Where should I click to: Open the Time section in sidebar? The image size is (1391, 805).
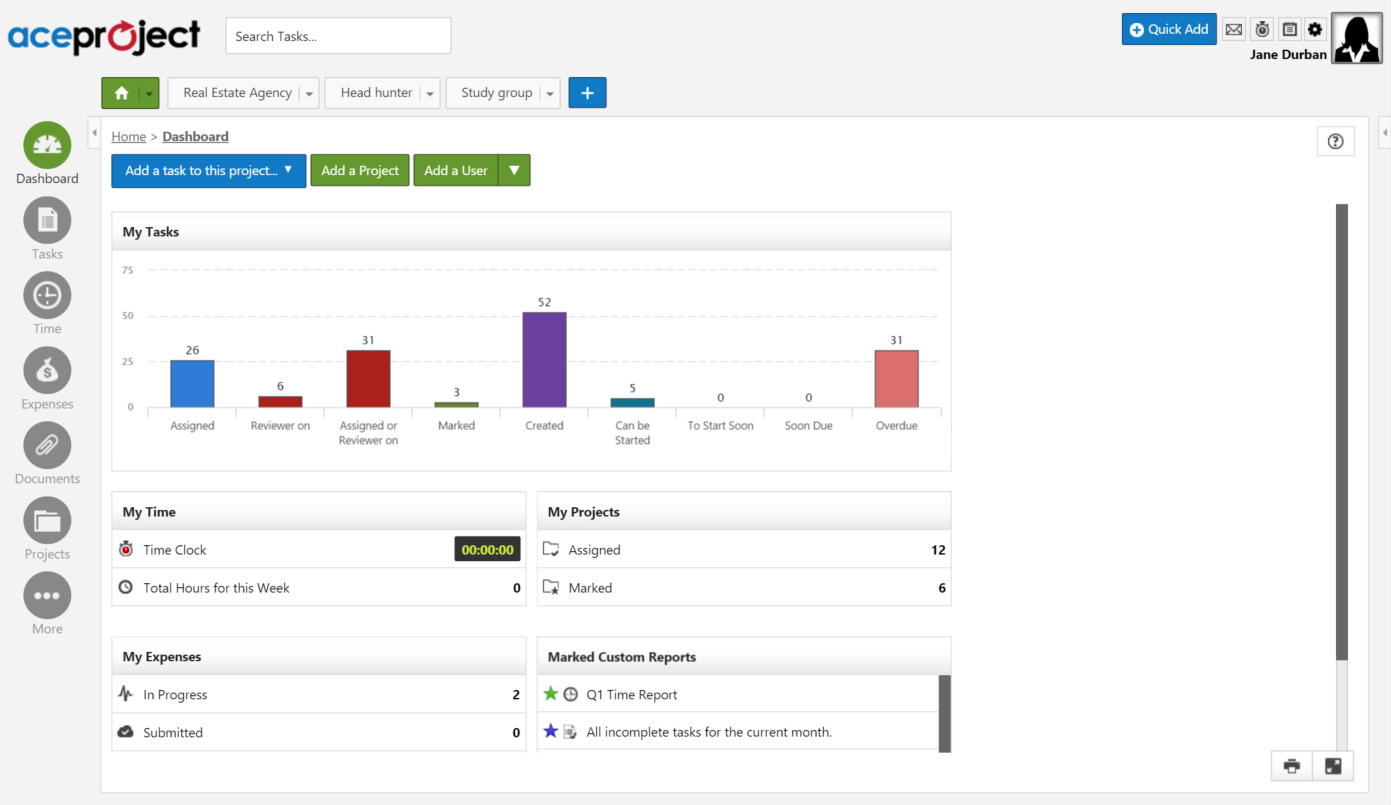tap(47, 296)
